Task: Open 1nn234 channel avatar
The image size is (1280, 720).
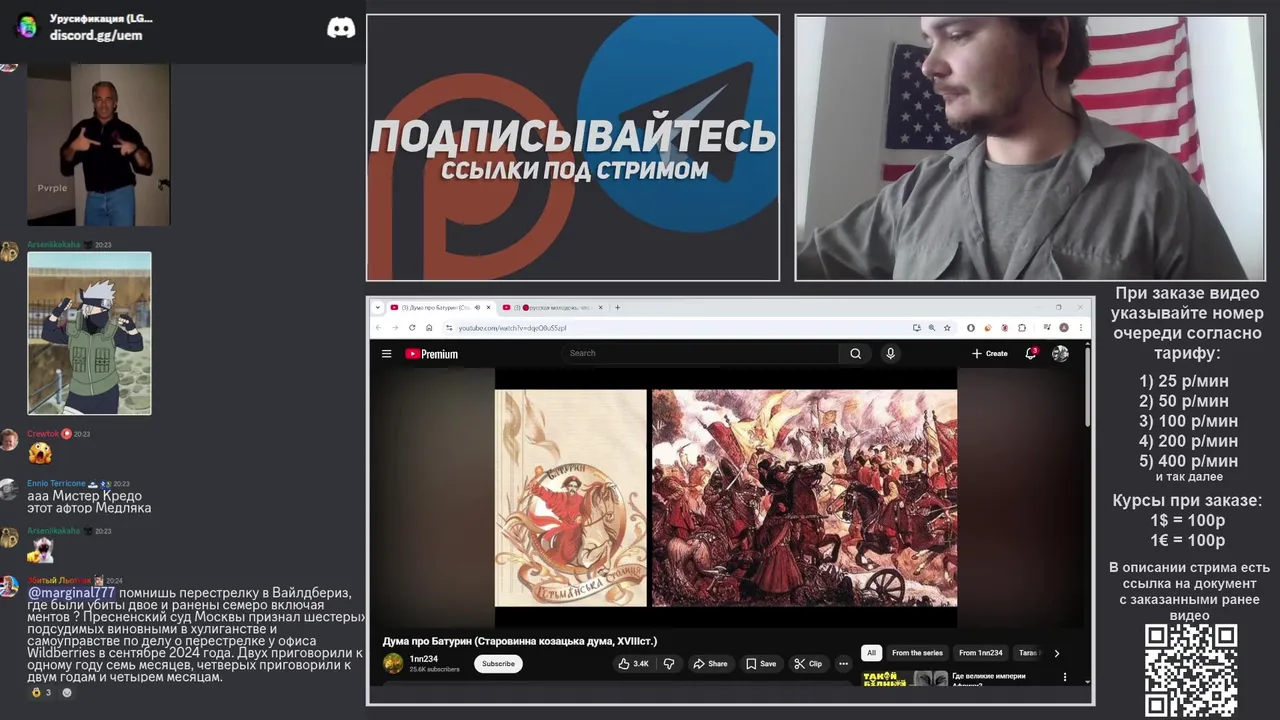Action: pyautogui.click(x=393, y=663)
